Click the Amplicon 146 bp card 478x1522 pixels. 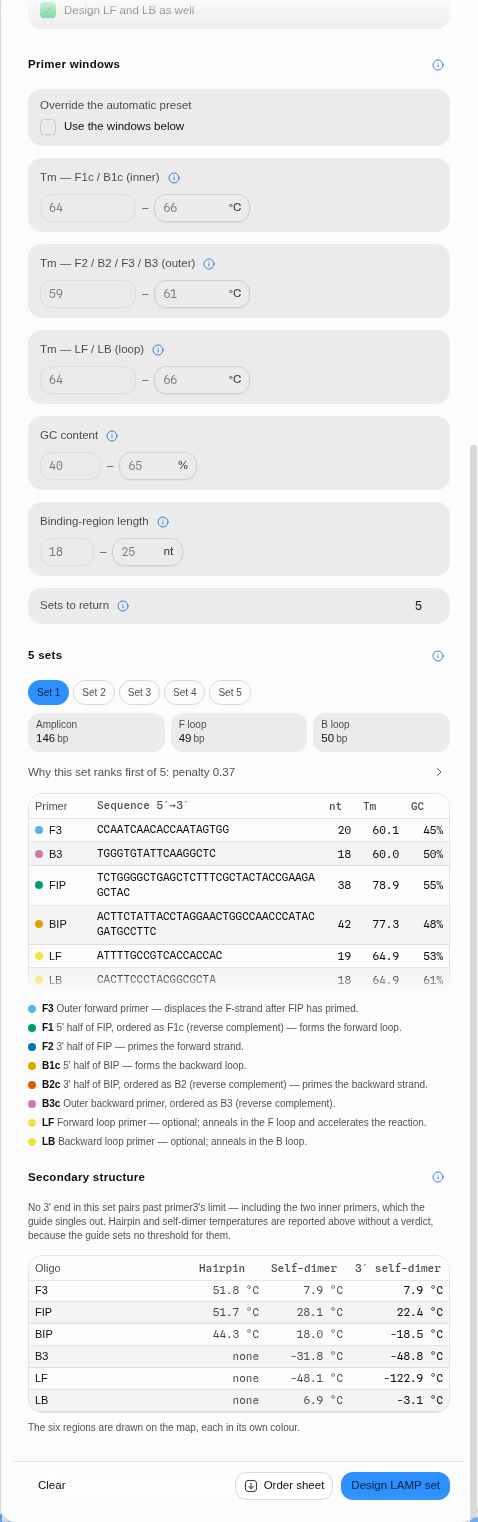click(96, 732)
